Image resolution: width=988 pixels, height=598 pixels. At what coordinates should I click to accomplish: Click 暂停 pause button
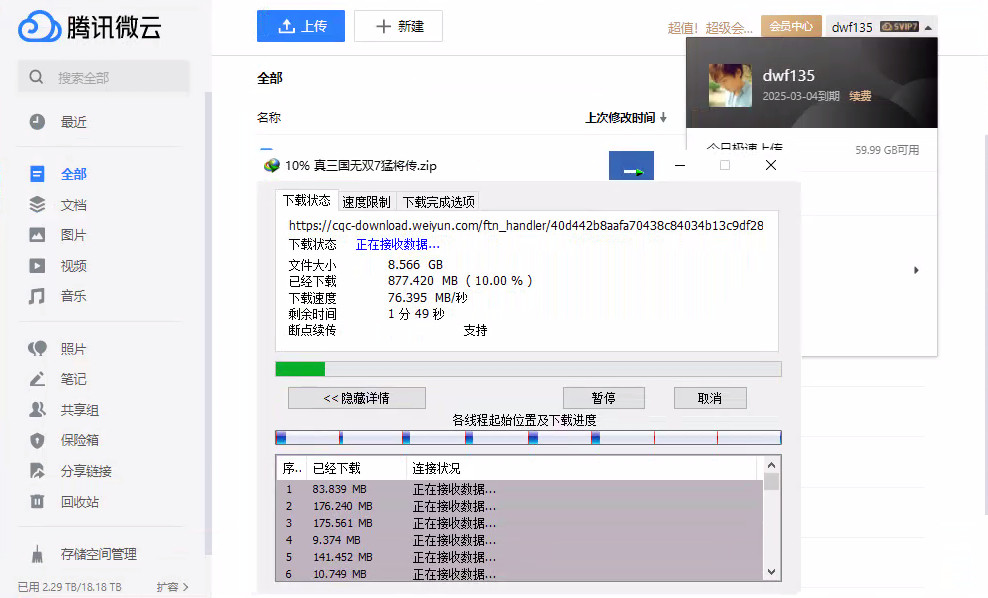604,398
